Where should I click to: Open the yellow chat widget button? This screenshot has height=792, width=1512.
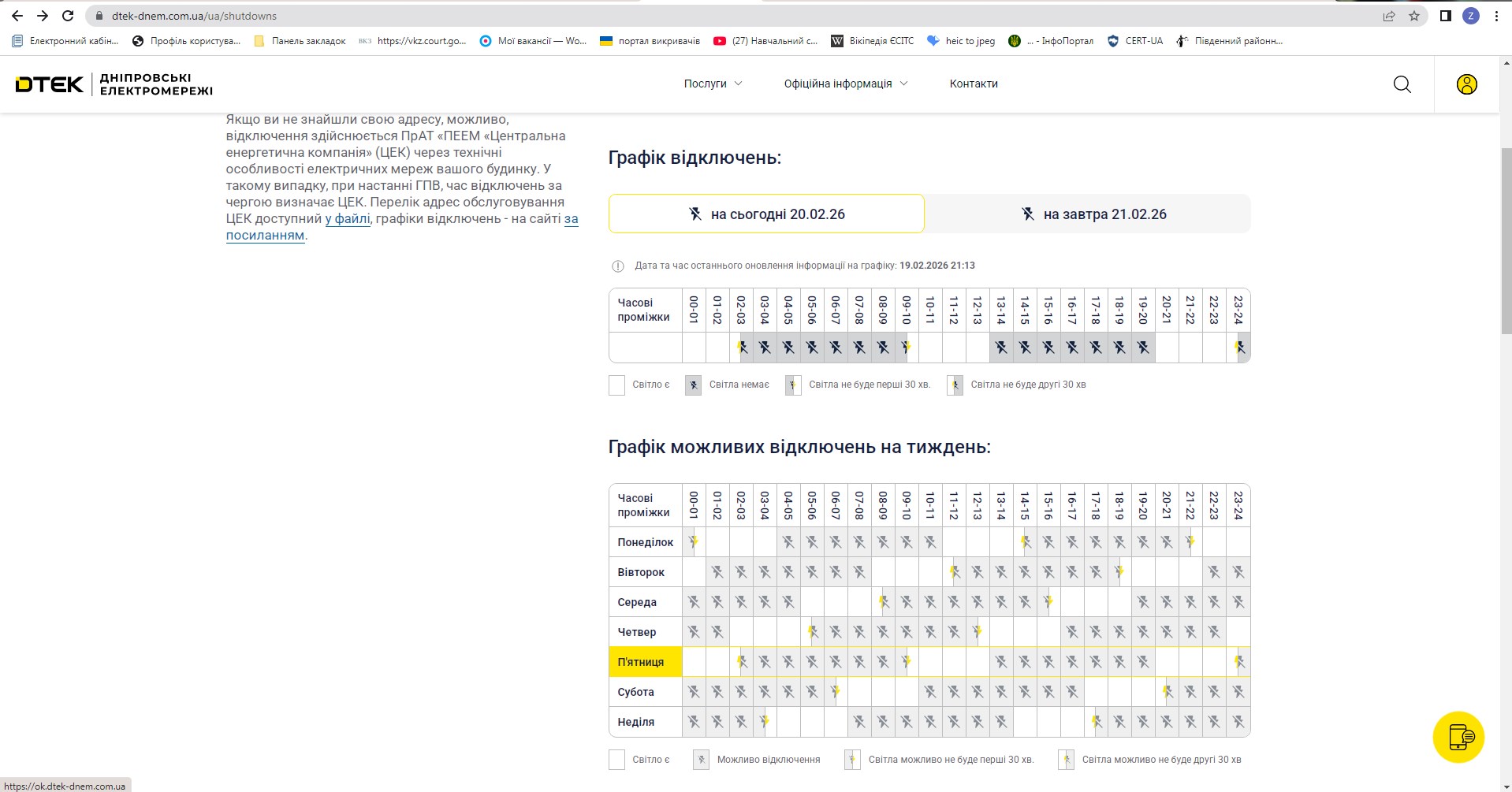click(1458, 737)
